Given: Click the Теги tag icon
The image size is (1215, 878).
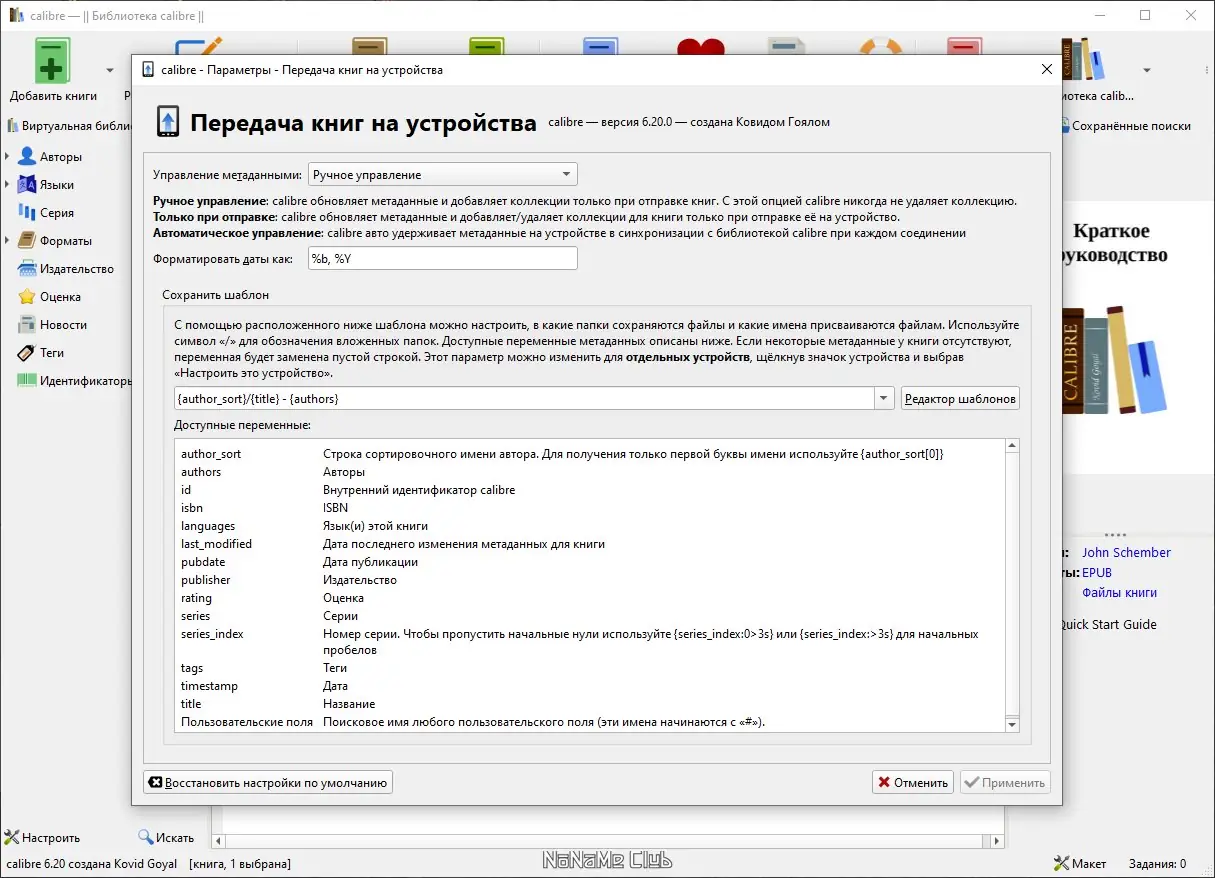Looking at the screenshot, I should [27, 353].
